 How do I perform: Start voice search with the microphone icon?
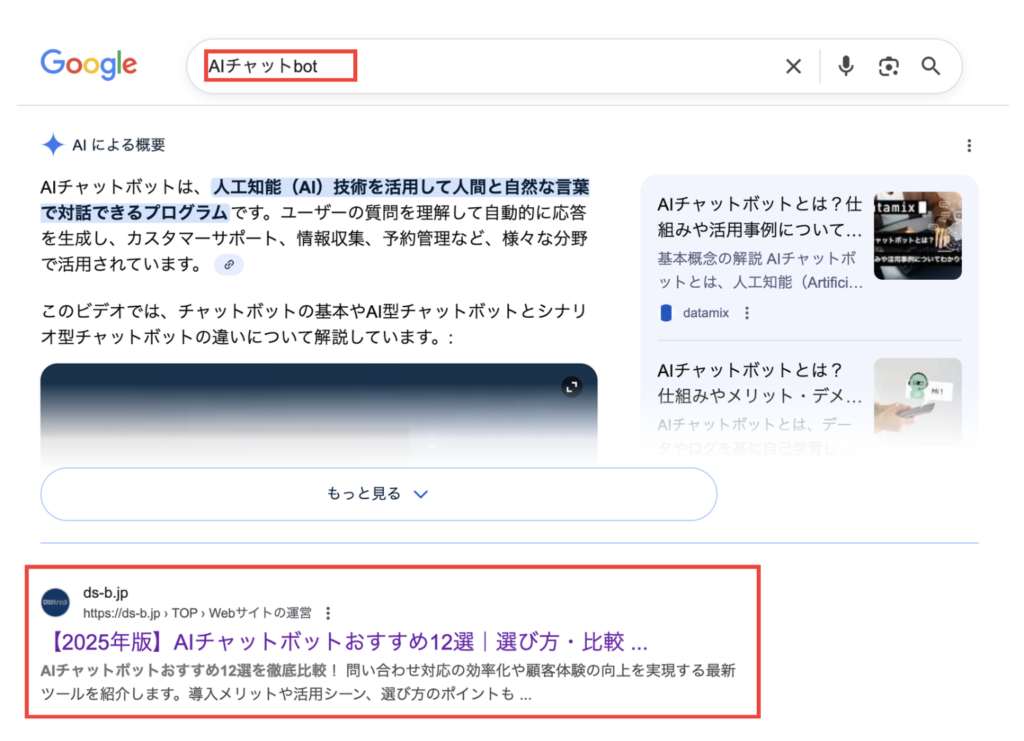[x=846, y=66]
